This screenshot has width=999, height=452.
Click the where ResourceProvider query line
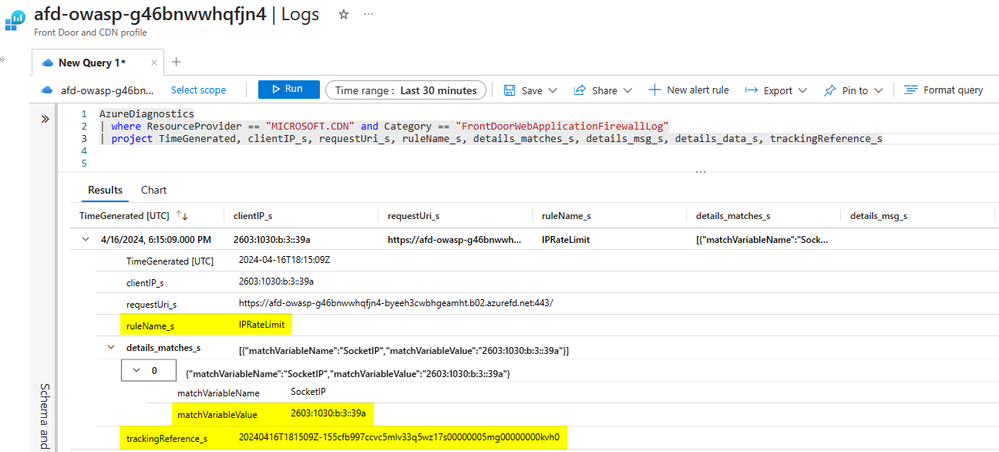coord(382,126)
